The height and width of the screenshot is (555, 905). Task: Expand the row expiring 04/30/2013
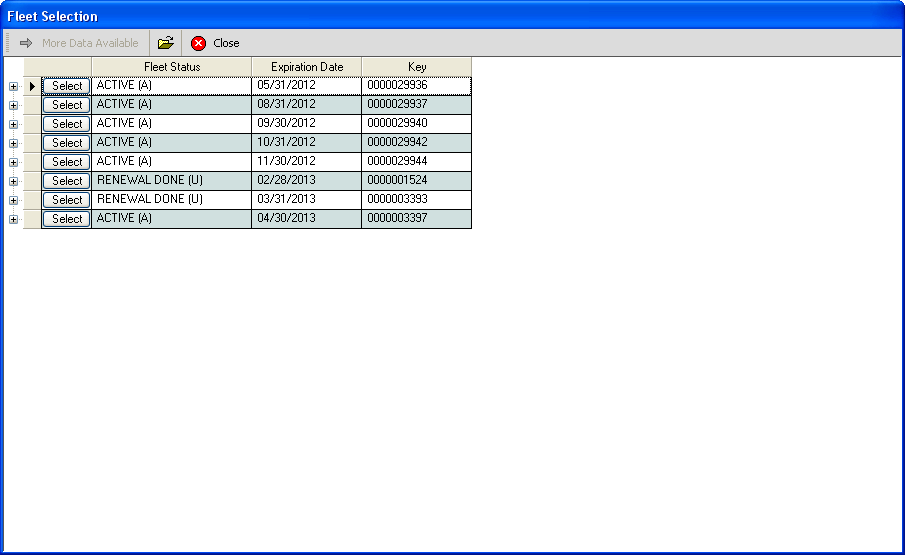point(13,219)
